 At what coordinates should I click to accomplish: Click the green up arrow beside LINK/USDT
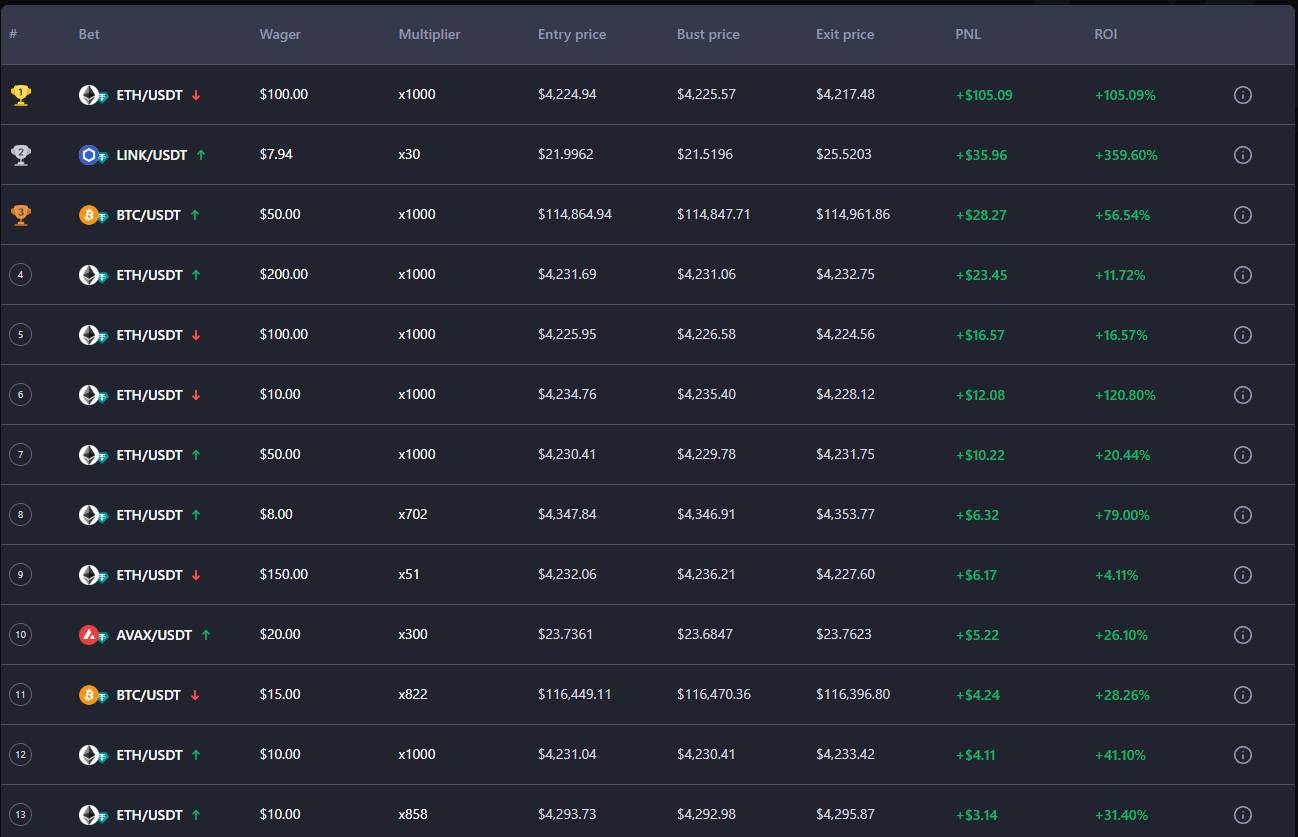pyautogui.click(x=201, y=155)
